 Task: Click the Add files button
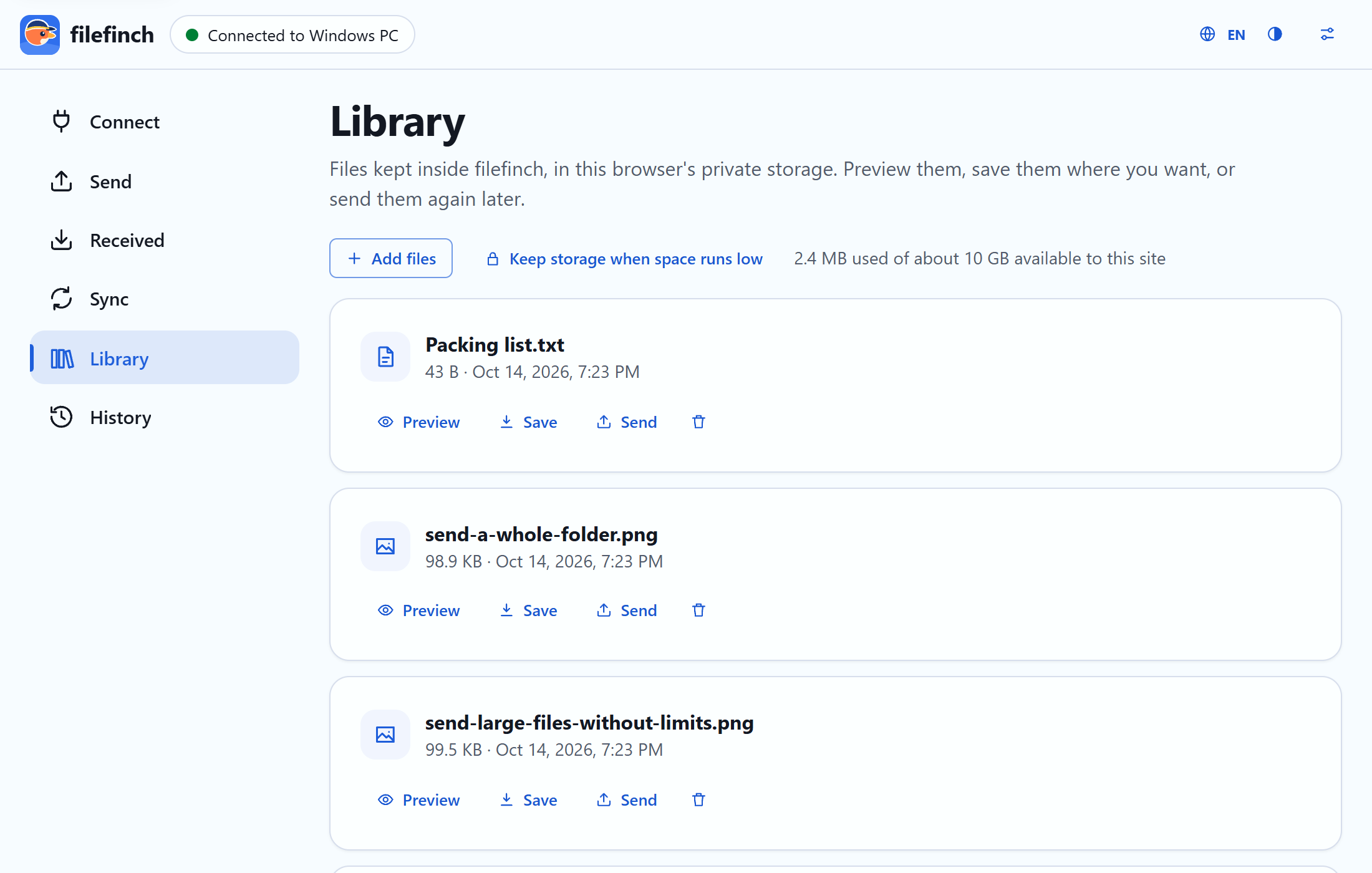(391, 258)
